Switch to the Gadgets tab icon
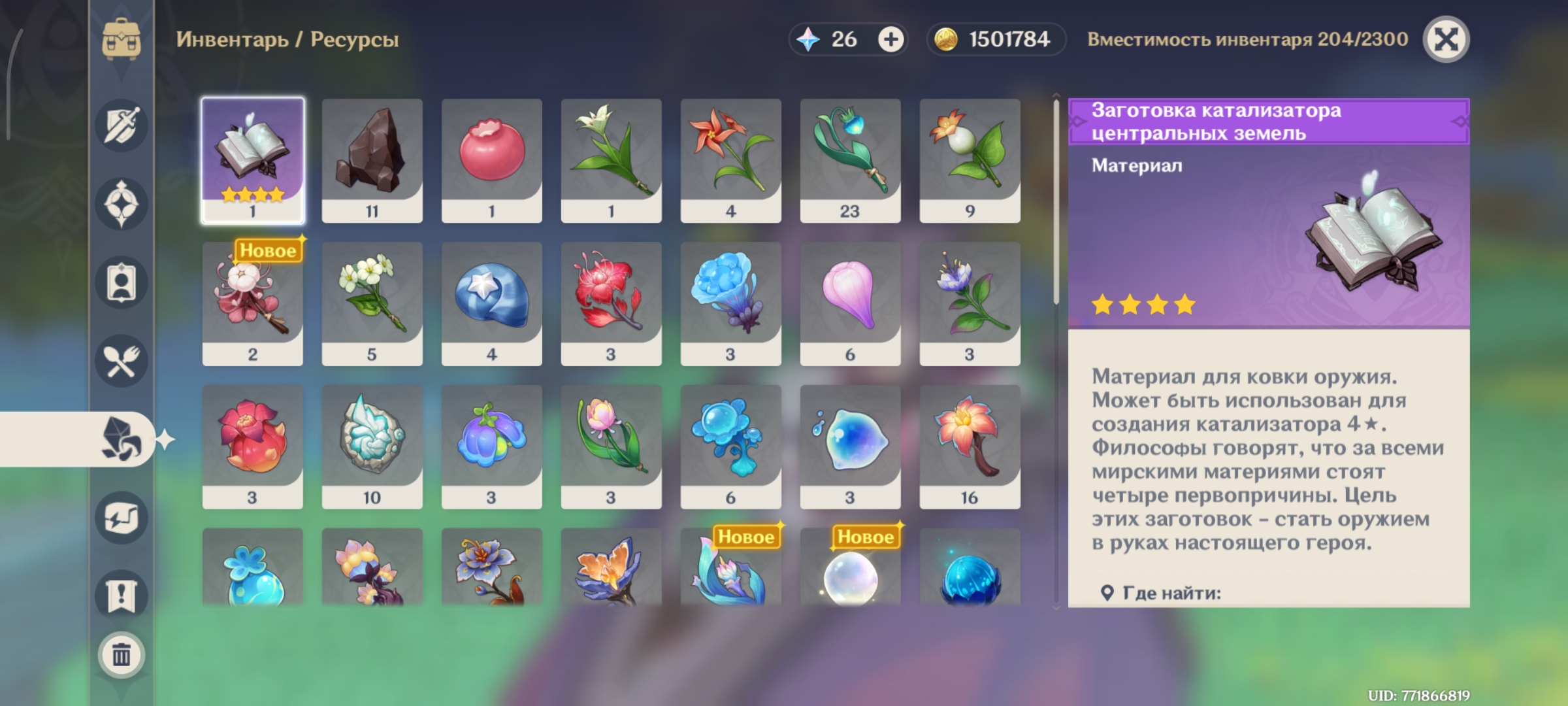The width and height of the screenshot is (1568, 706). pos(122,518)
